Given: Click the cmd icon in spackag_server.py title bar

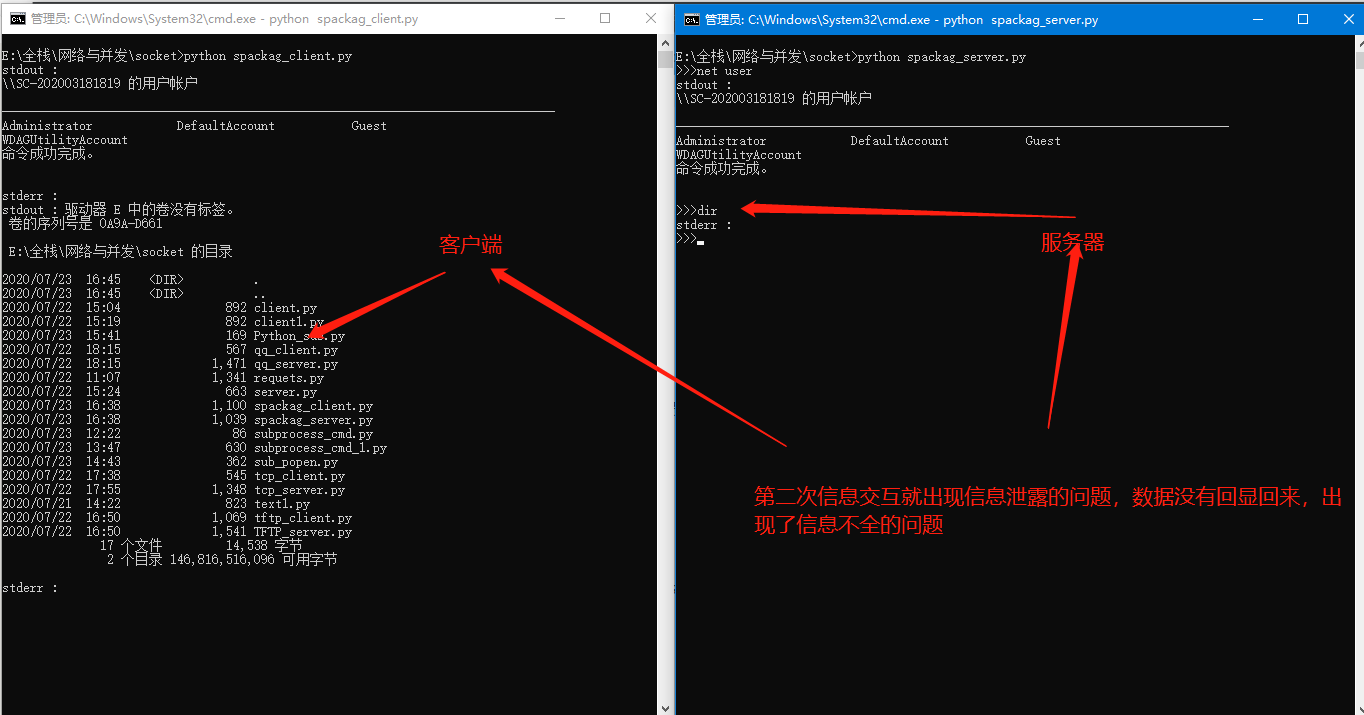Looking at the screenshot, I should 691,19.
